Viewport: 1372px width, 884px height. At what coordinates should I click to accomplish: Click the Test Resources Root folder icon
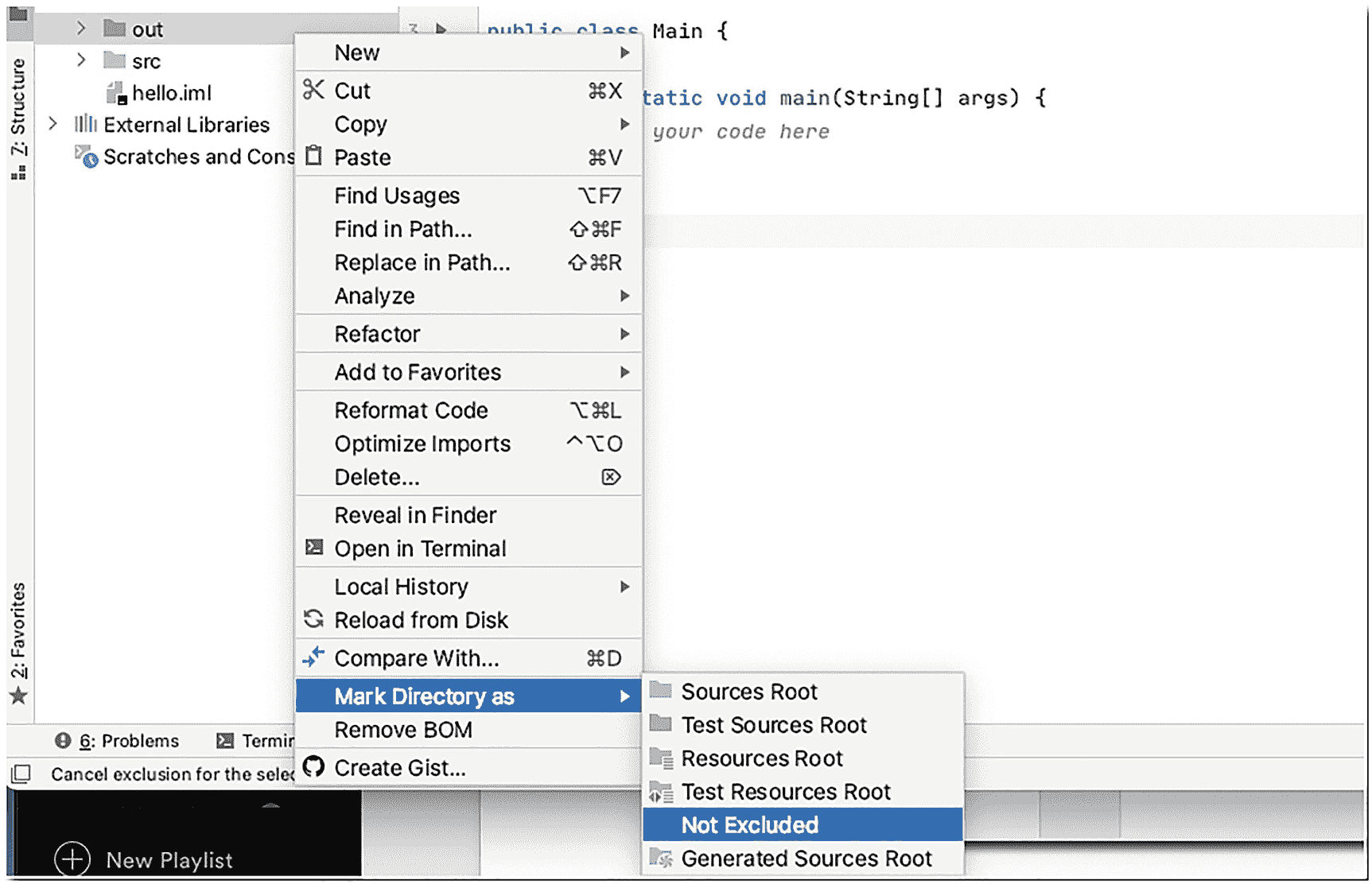tap(662, 791)
